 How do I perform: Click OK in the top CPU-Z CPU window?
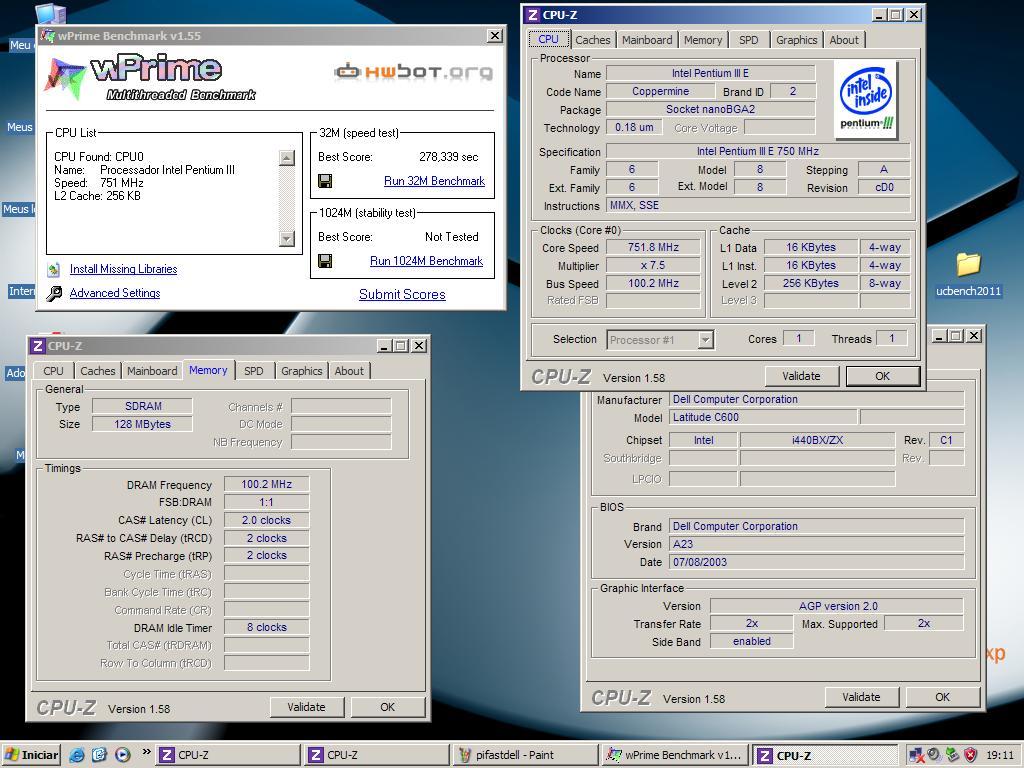pos(882,376)
